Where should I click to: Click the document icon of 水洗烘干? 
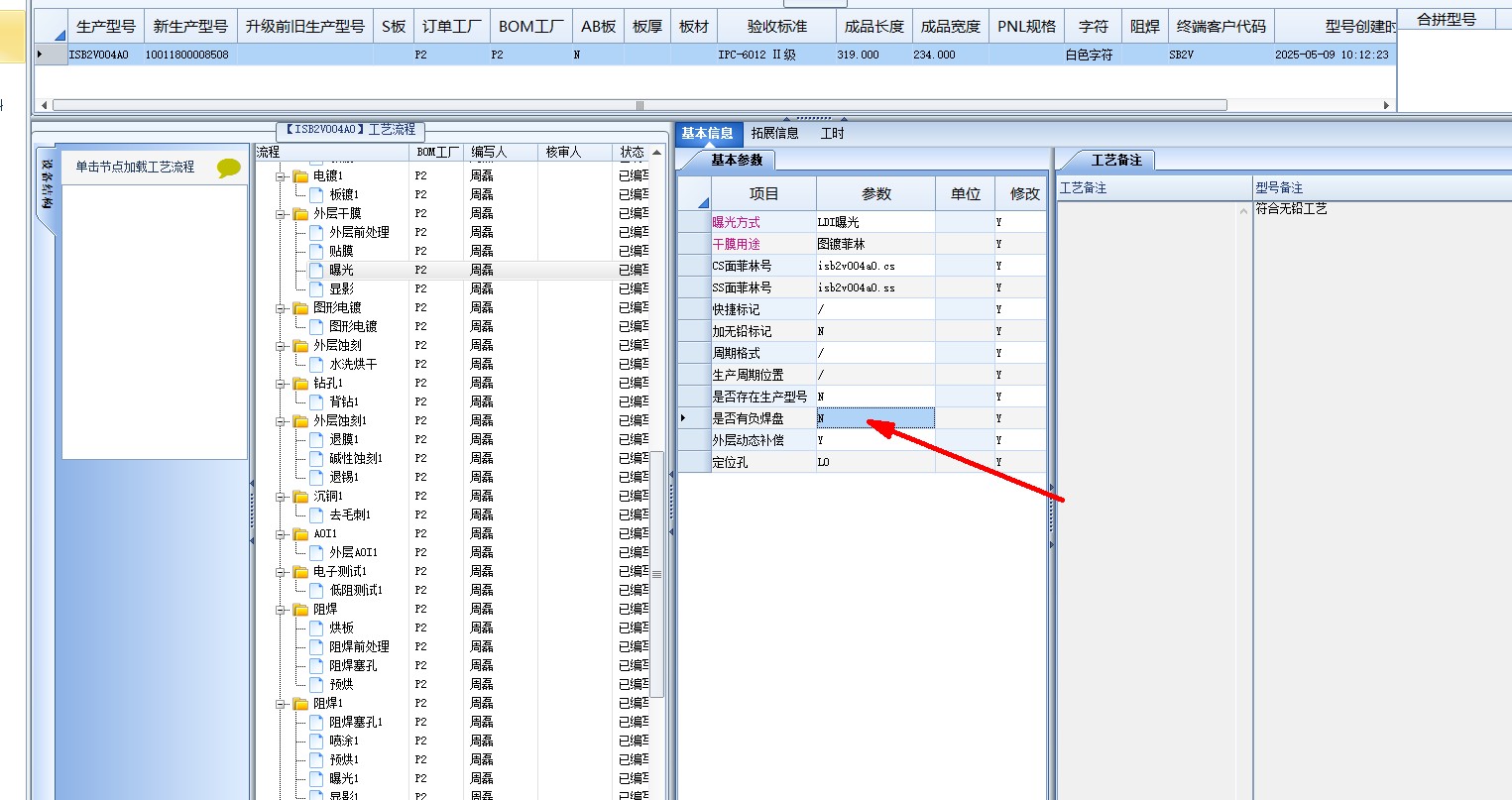pyautogui.click(x=316, y=364)
